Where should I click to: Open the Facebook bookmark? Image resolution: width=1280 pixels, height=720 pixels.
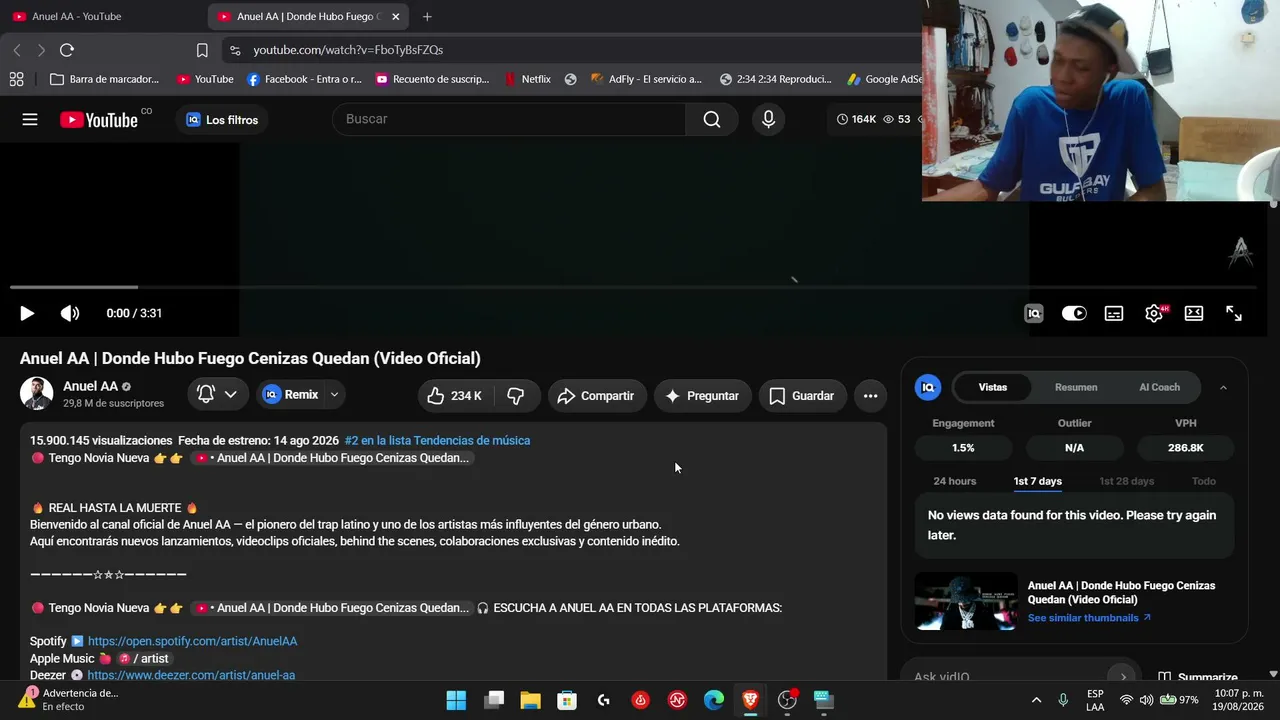(x=304, y=79)
